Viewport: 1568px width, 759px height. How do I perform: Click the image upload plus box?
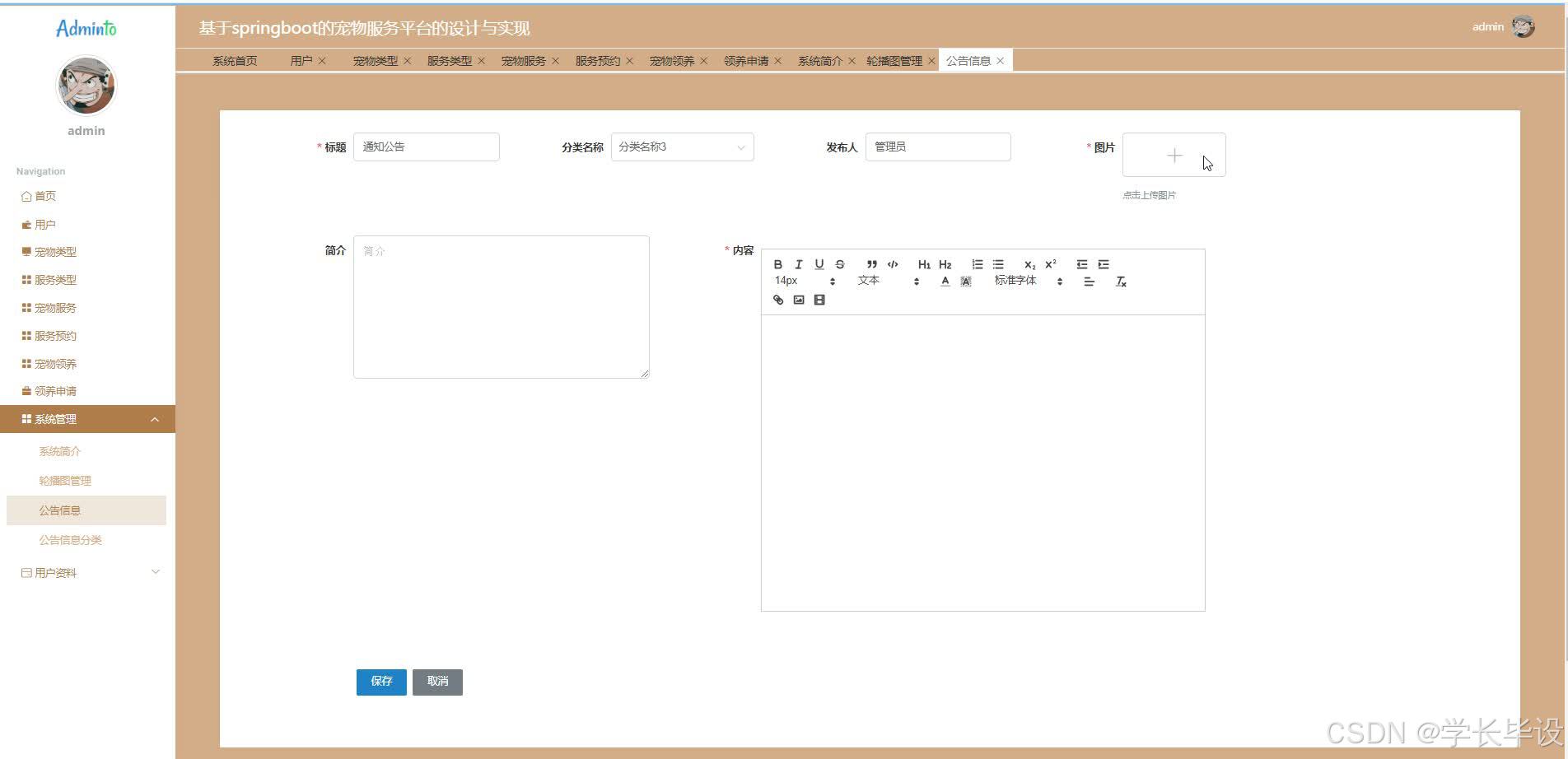1174,155
